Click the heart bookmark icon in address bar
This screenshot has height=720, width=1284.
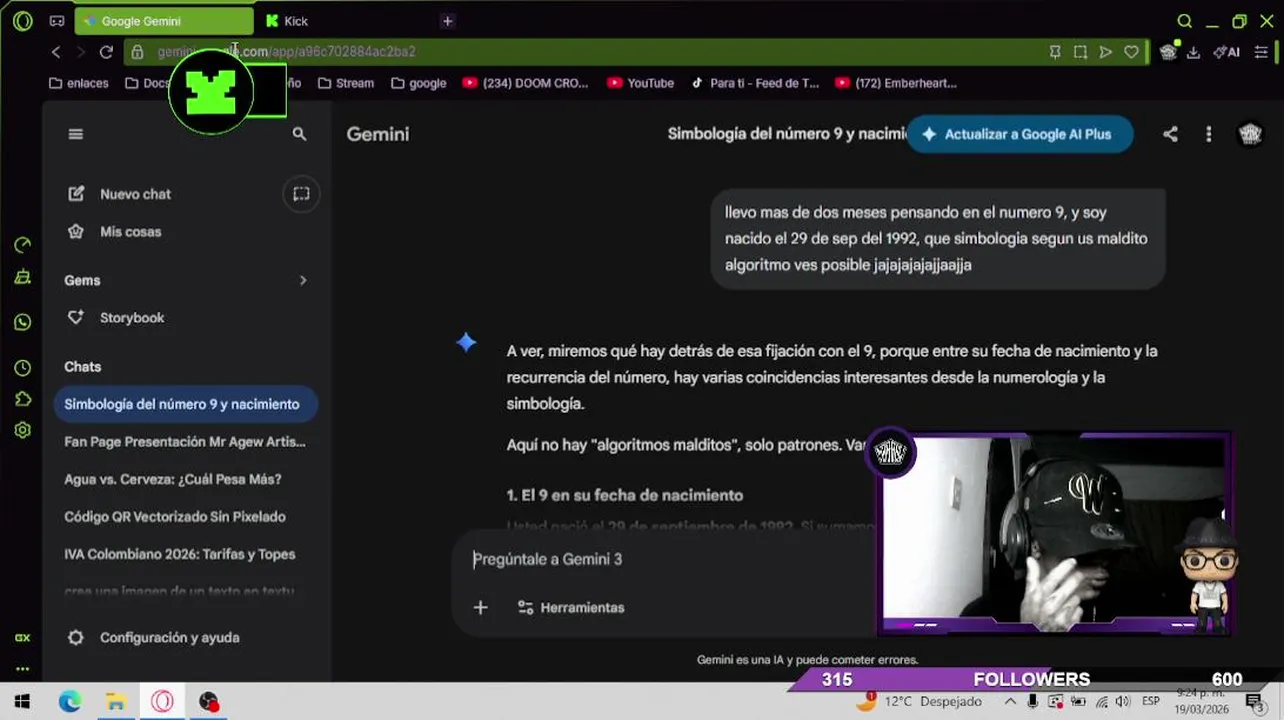click(x=1131, y=52)
